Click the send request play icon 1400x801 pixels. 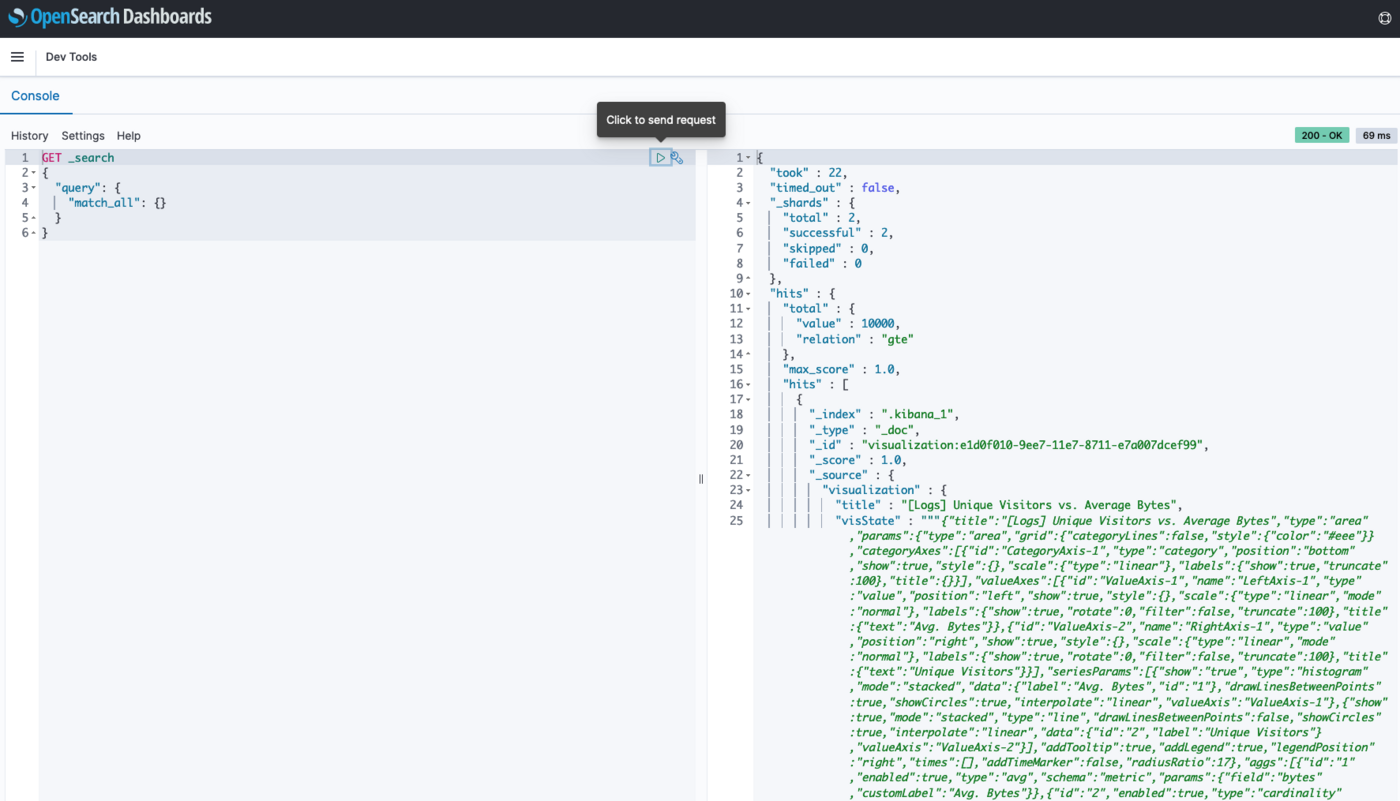(x=660, y=157)
